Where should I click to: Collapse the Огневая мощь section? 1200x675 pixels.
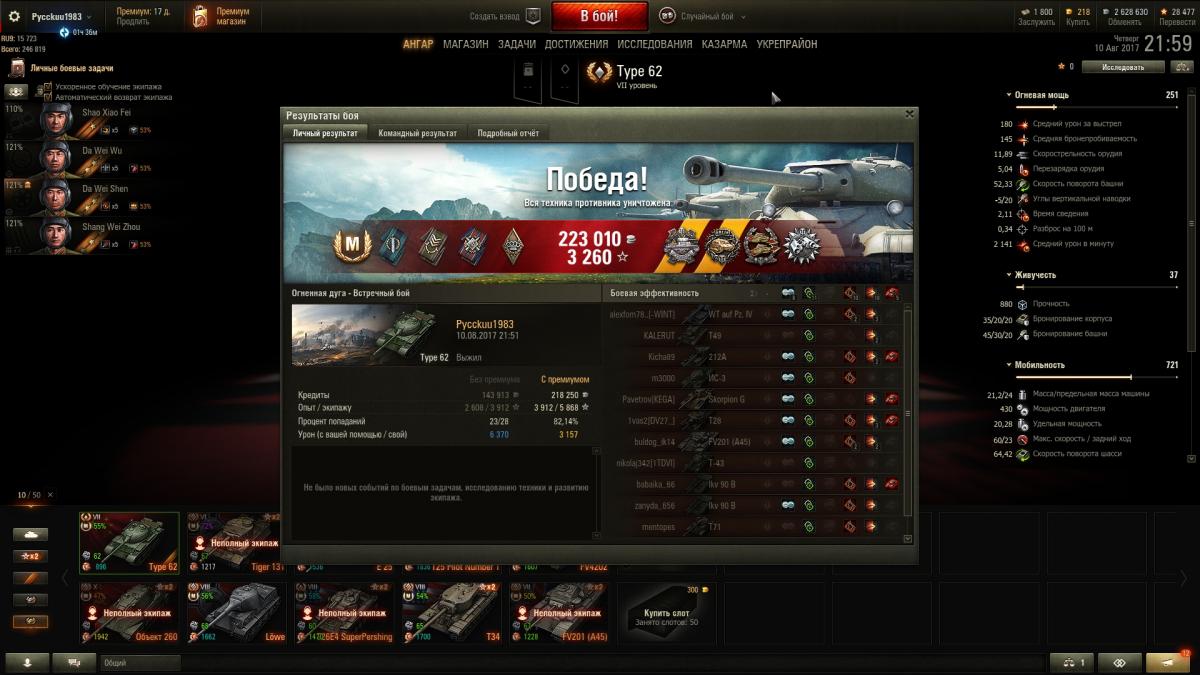click(x=1008, y=95)
